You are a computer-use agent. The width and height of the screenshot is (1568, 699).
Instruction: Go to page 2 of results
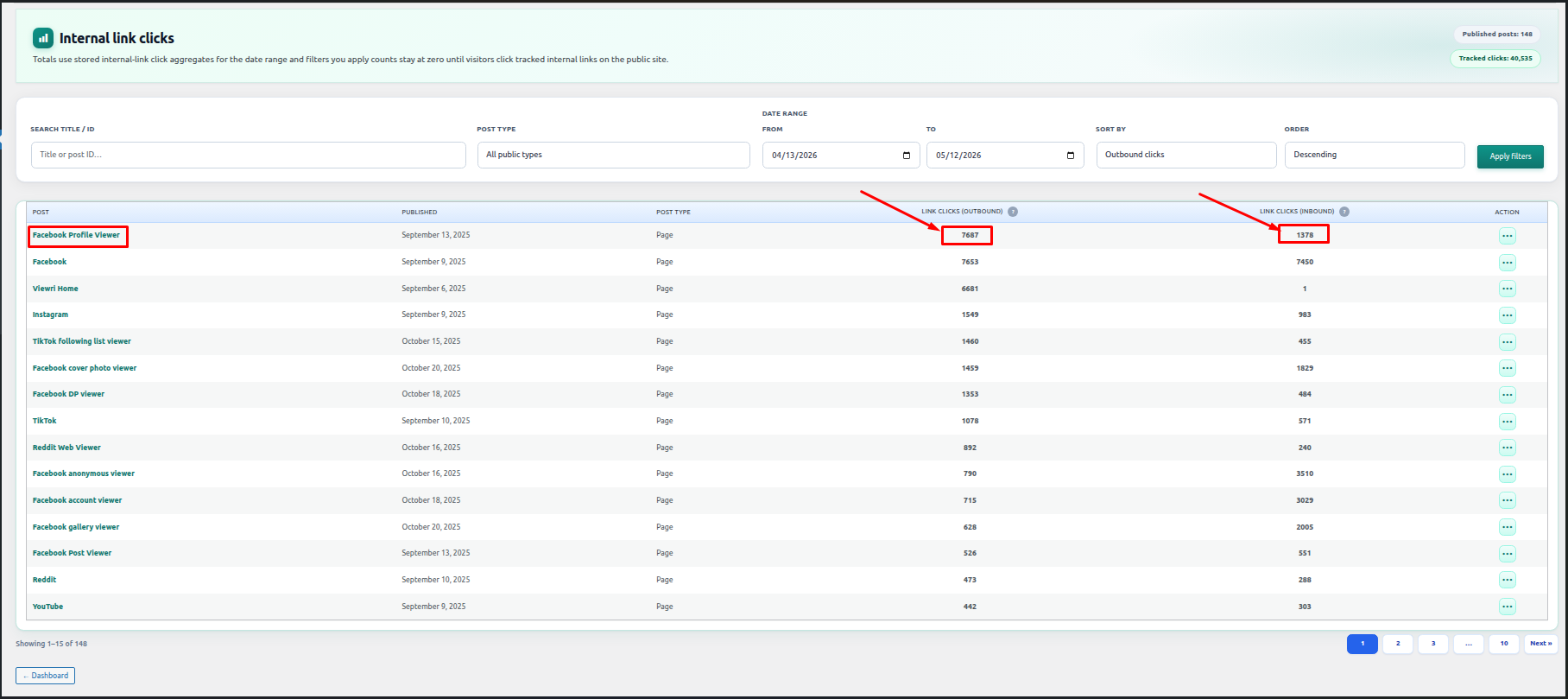click(1398, 644)
